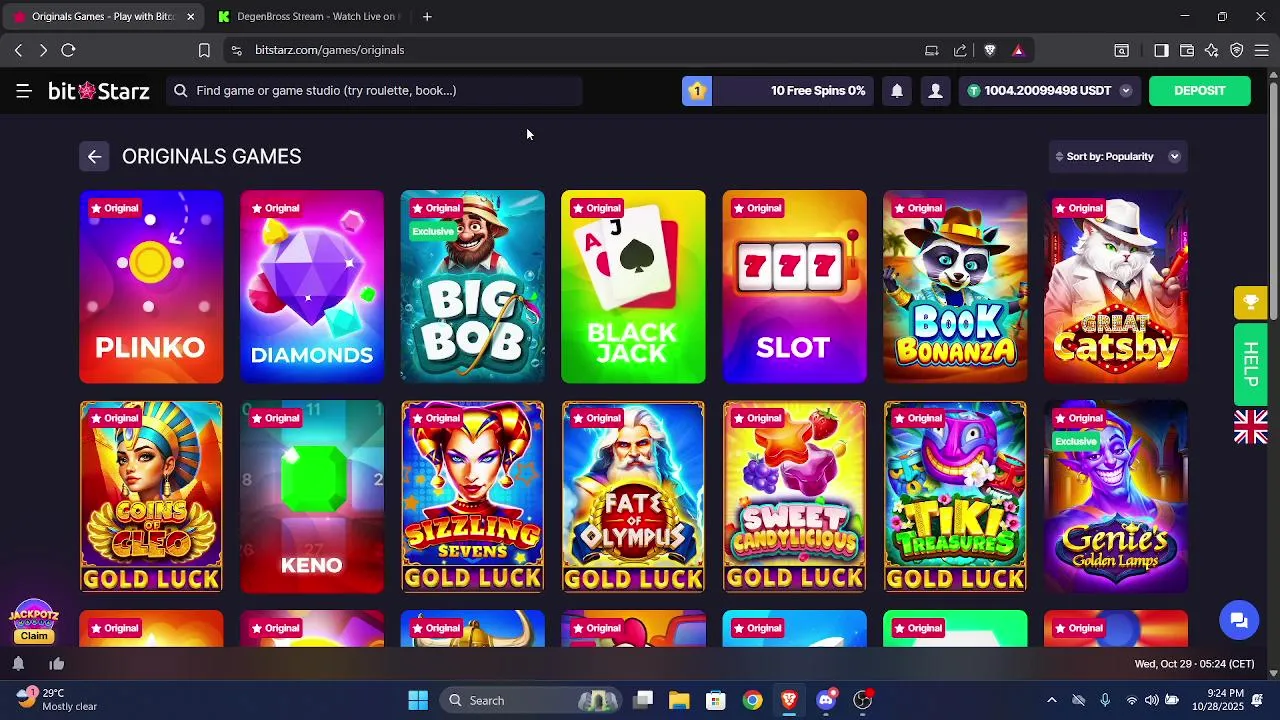Viewport: 1280px width, 720px height.
Task: Open the trophy tab on right edge
Action: click(x=1250, y=302)
